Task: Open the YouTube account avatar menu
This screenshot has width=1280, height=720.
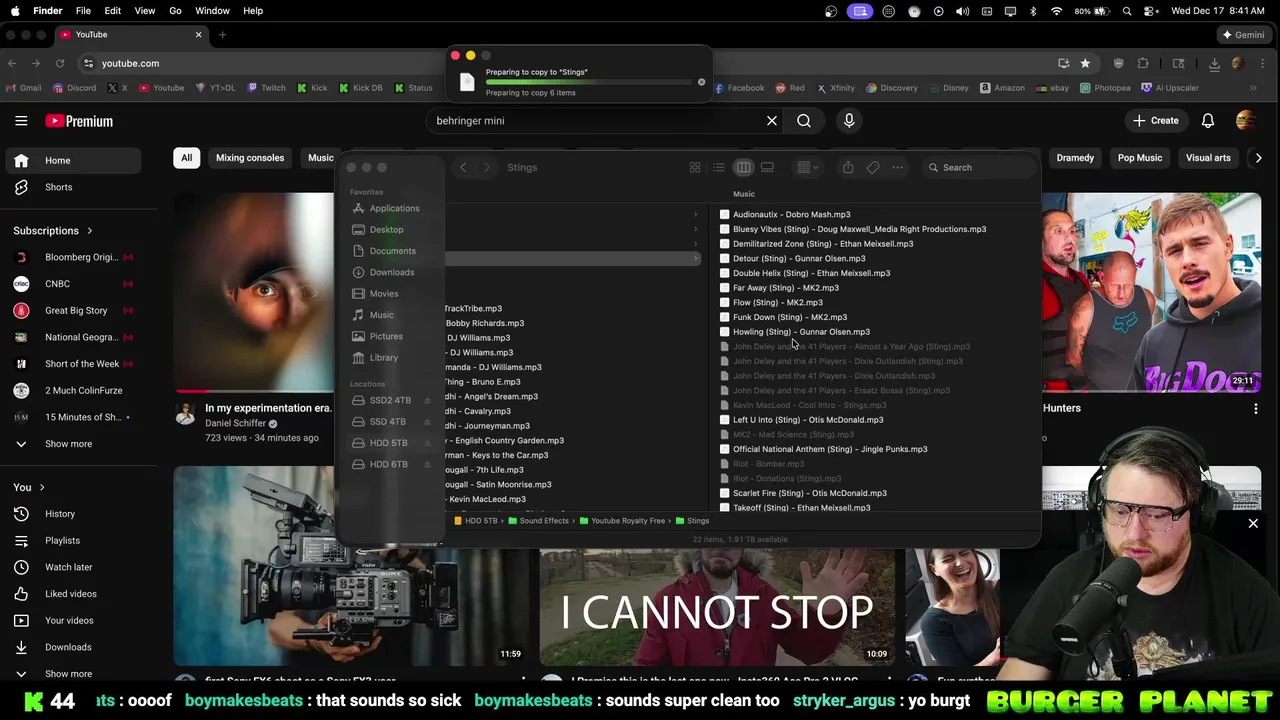Action: (x=1246, y=121)
